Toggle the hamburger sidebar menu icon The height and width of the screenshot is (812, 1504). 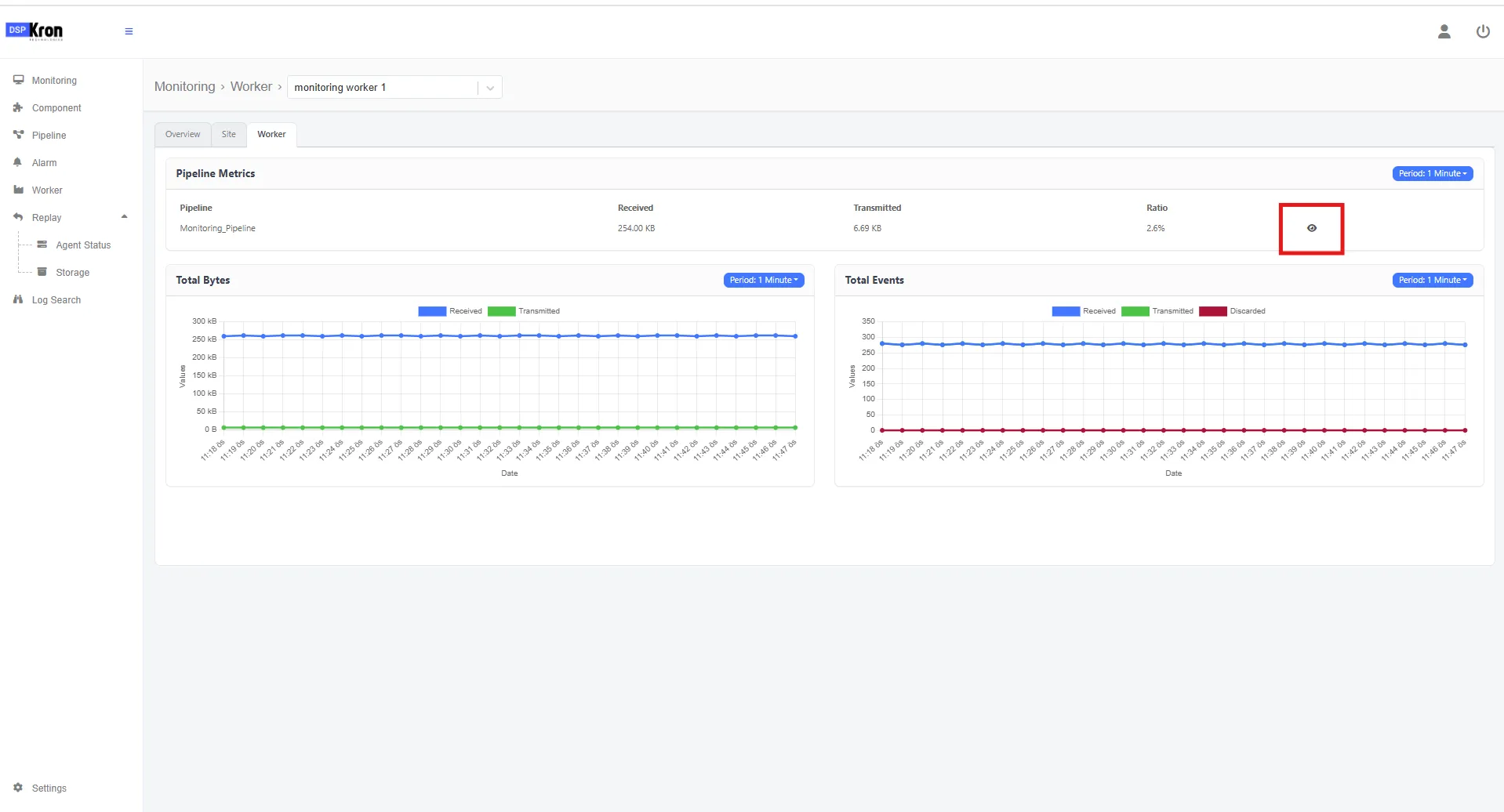coord(129,31)
